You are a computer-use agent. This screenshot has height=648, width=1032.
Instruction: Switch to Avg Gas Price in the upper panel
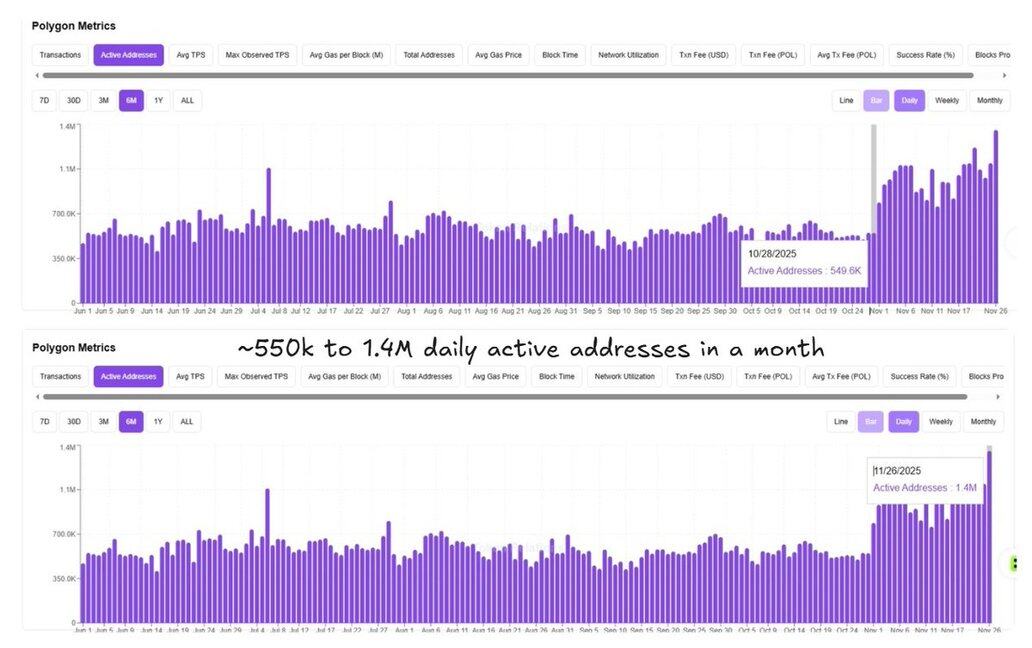[x=498, y=55]
